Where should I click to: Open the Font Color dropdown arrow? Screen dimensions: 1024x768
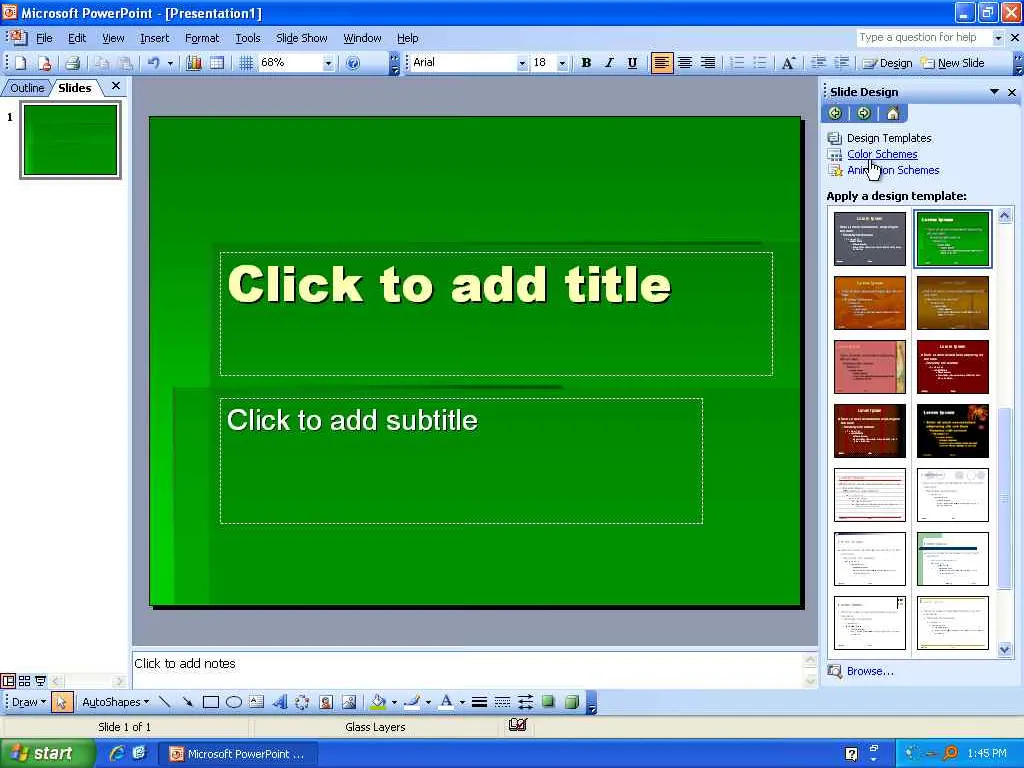coord(462,703)
